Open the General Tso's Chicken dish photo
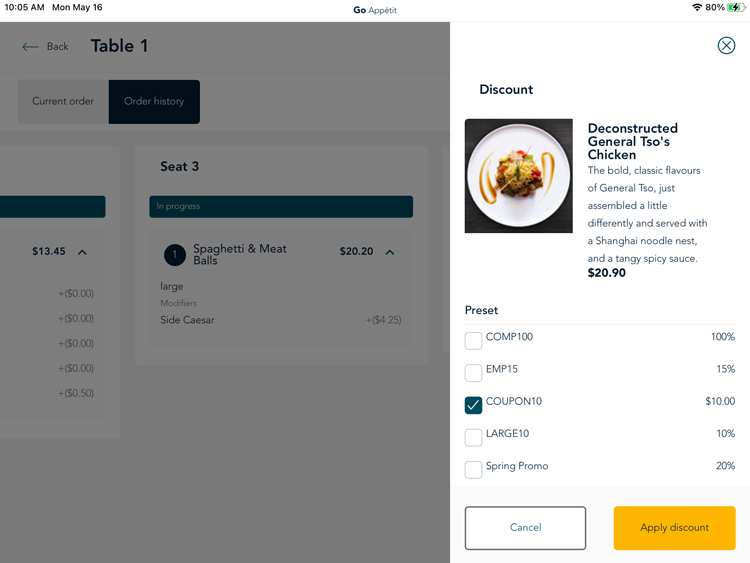Screen dimensions: 750x563 [x=518, y=176]
